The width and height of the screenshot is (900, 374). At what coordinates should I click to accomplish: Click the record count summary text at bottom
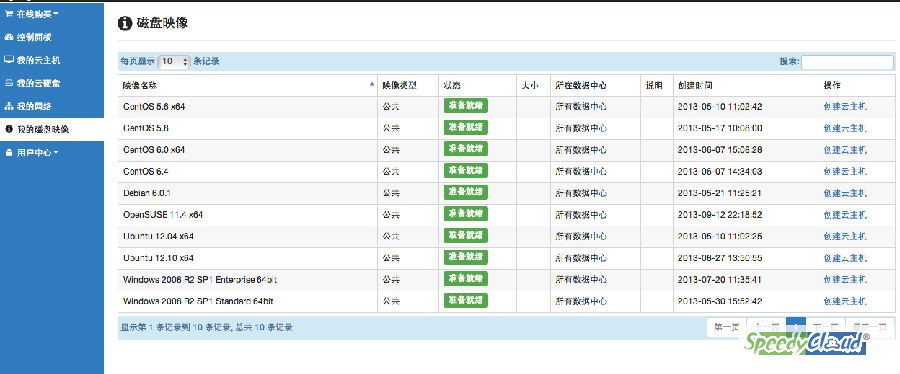(207, 328)
